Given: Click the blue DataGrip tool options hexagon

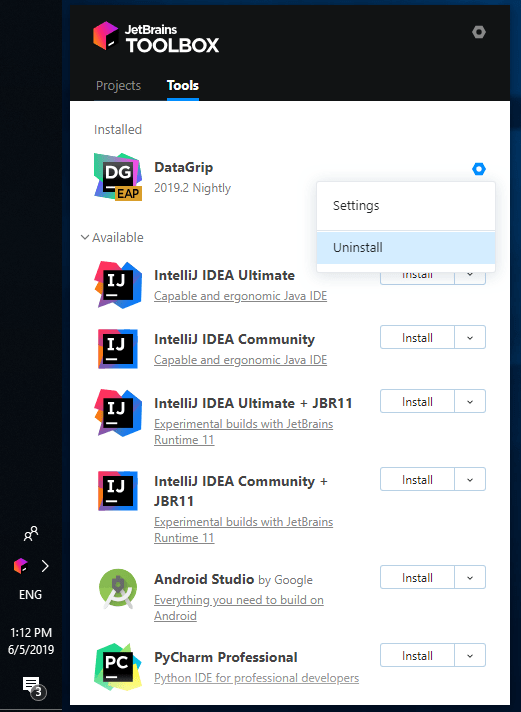Looking at the screenshot, I should pos(479,169).
